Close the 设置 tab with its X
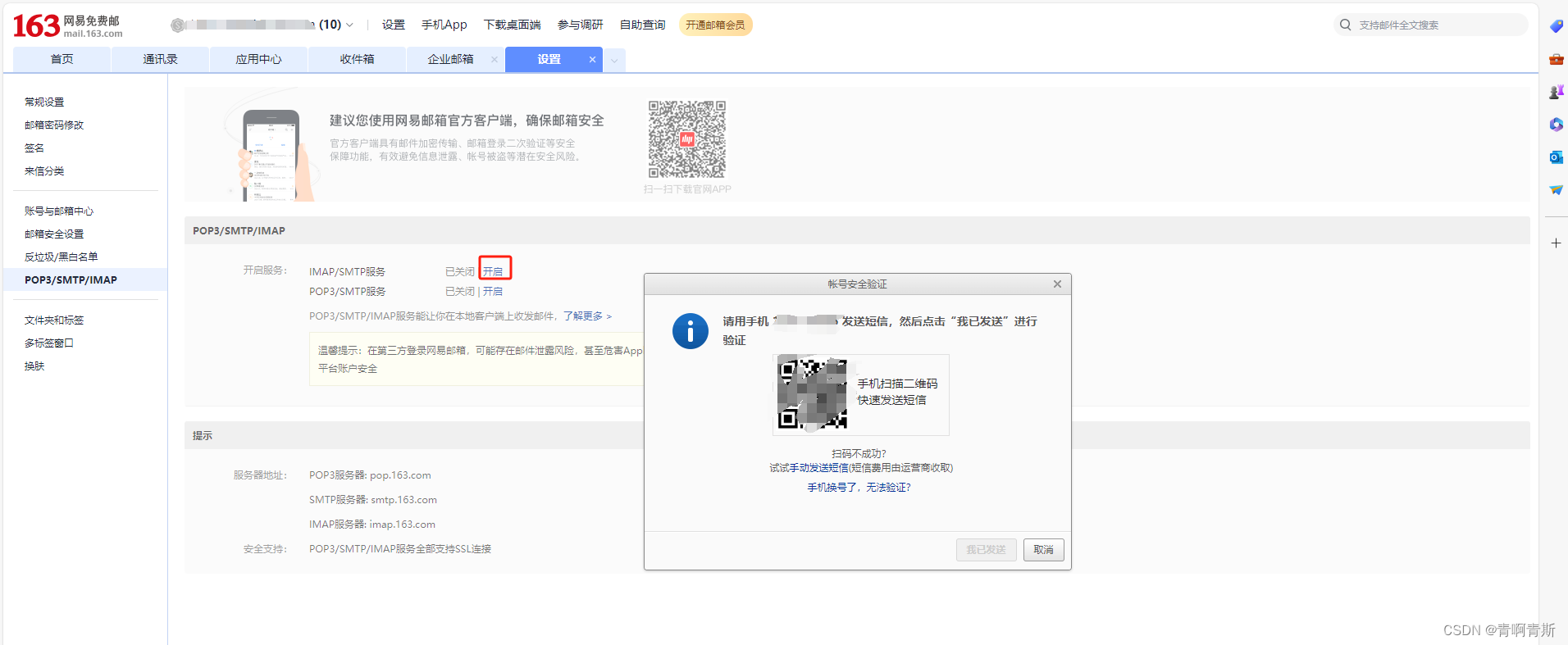This screenshot has width=1568, height=645. tap(592, 59)
